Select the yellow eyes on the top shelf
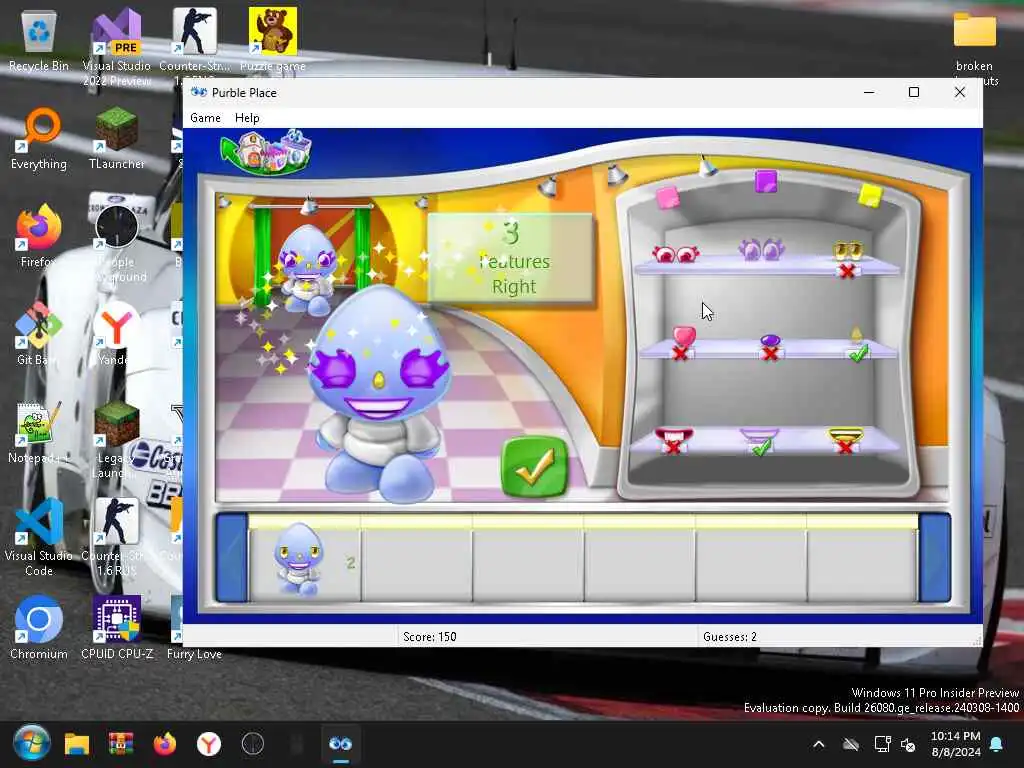The image size is (1024, 768). (848, 251)
